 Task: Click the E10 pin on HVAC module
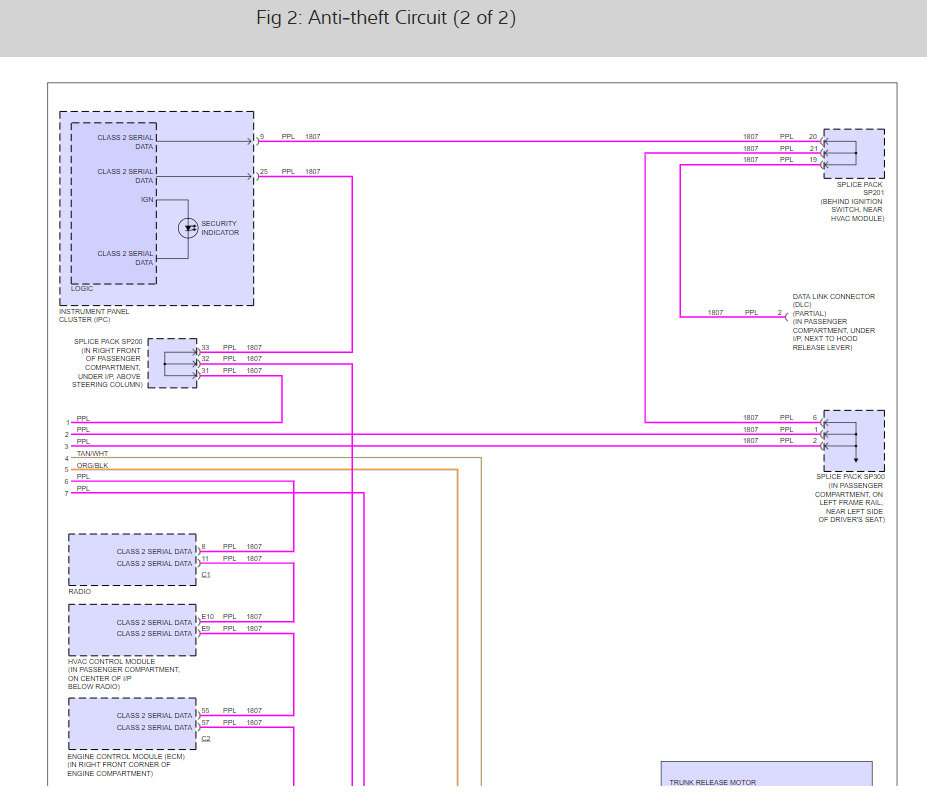pos(207,617)
